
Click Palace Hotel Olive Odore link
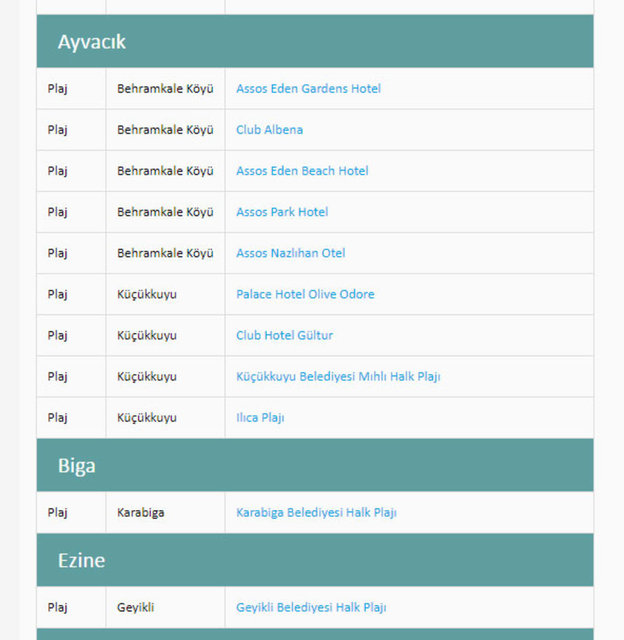(x=305, y=294)
